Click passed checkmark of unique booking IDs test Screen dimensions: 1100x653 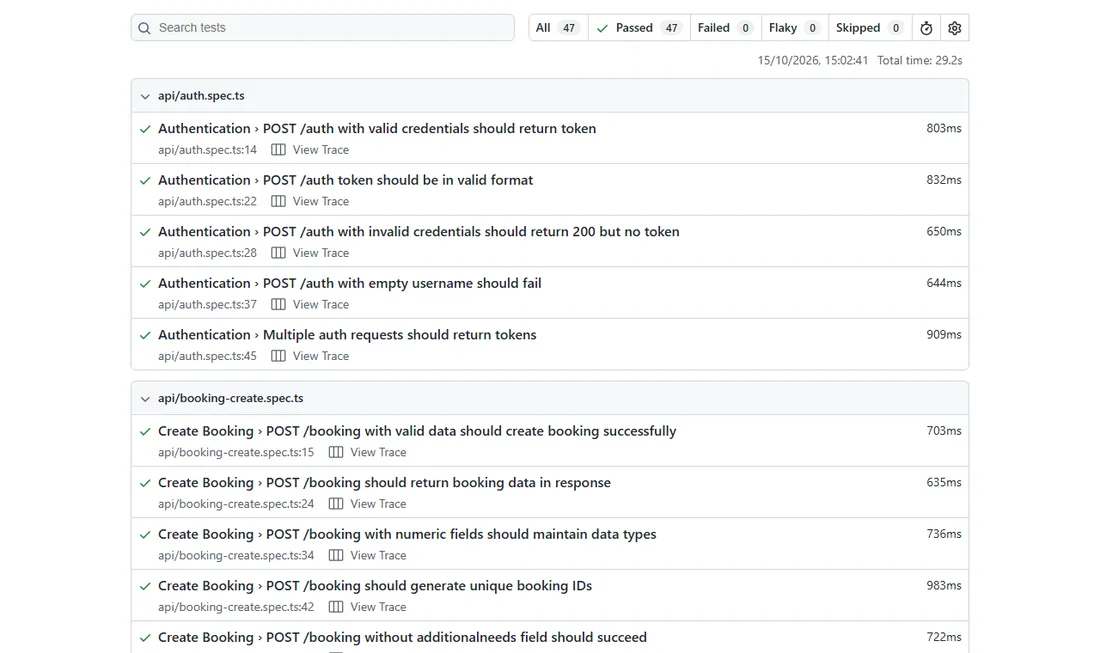pyautogui.click(x=145, y=586)
